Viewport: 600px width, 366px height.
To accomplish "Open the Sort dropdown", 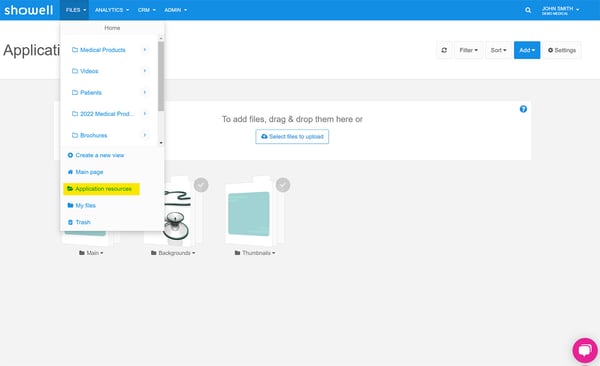I will pyautogui.click(x=498, y=50).
